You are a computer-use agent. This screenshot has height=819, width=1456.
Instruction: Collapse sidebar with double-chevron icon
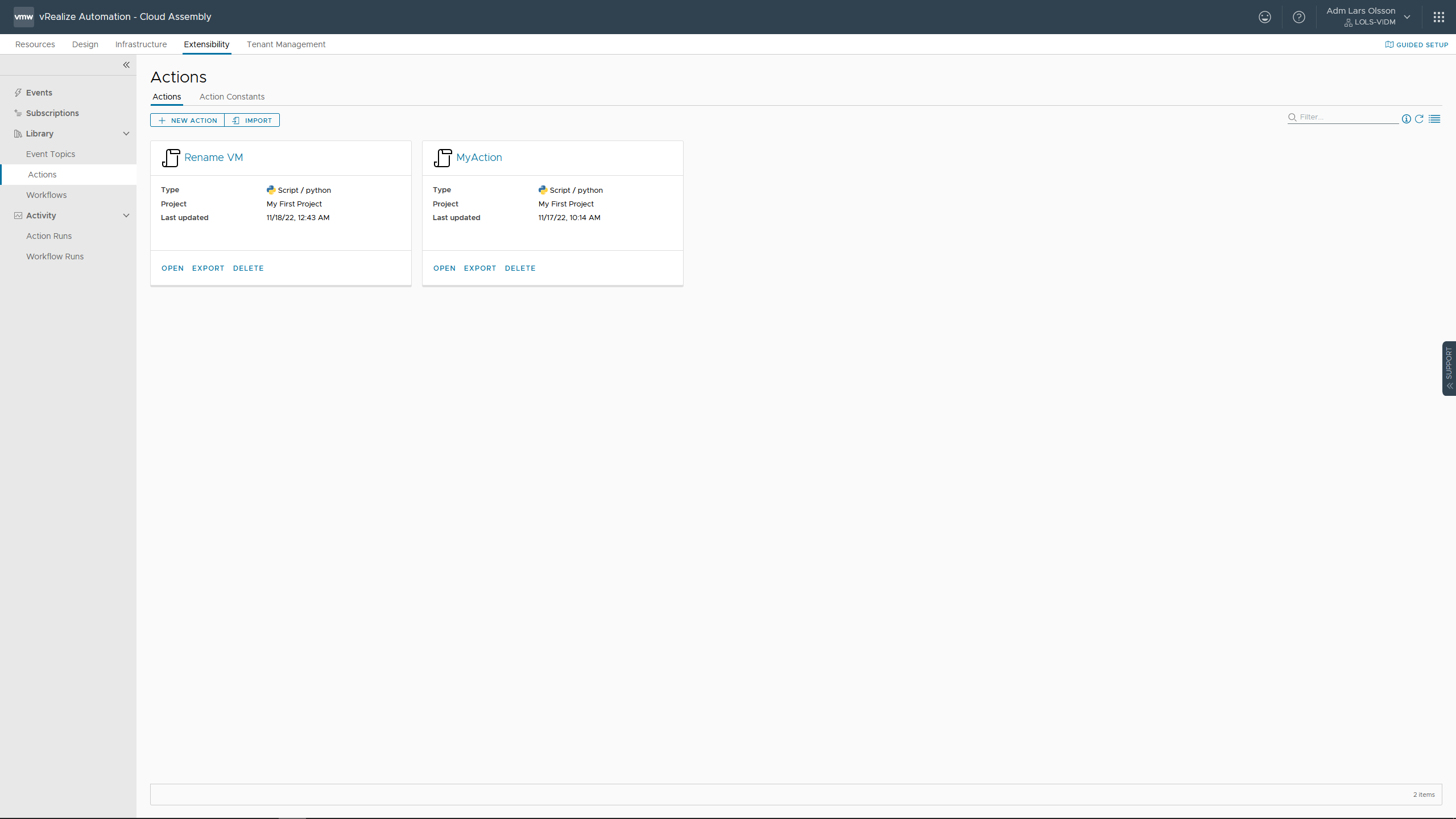pyautogui.click(x=126, y=65)
